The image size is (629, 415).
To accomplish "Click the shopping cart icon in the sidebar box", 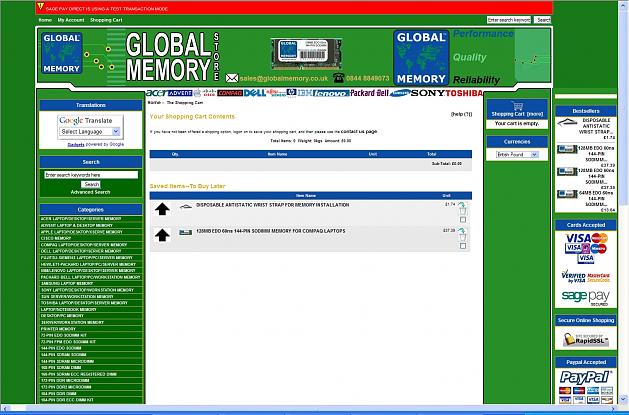I will [x=517, y=106].
